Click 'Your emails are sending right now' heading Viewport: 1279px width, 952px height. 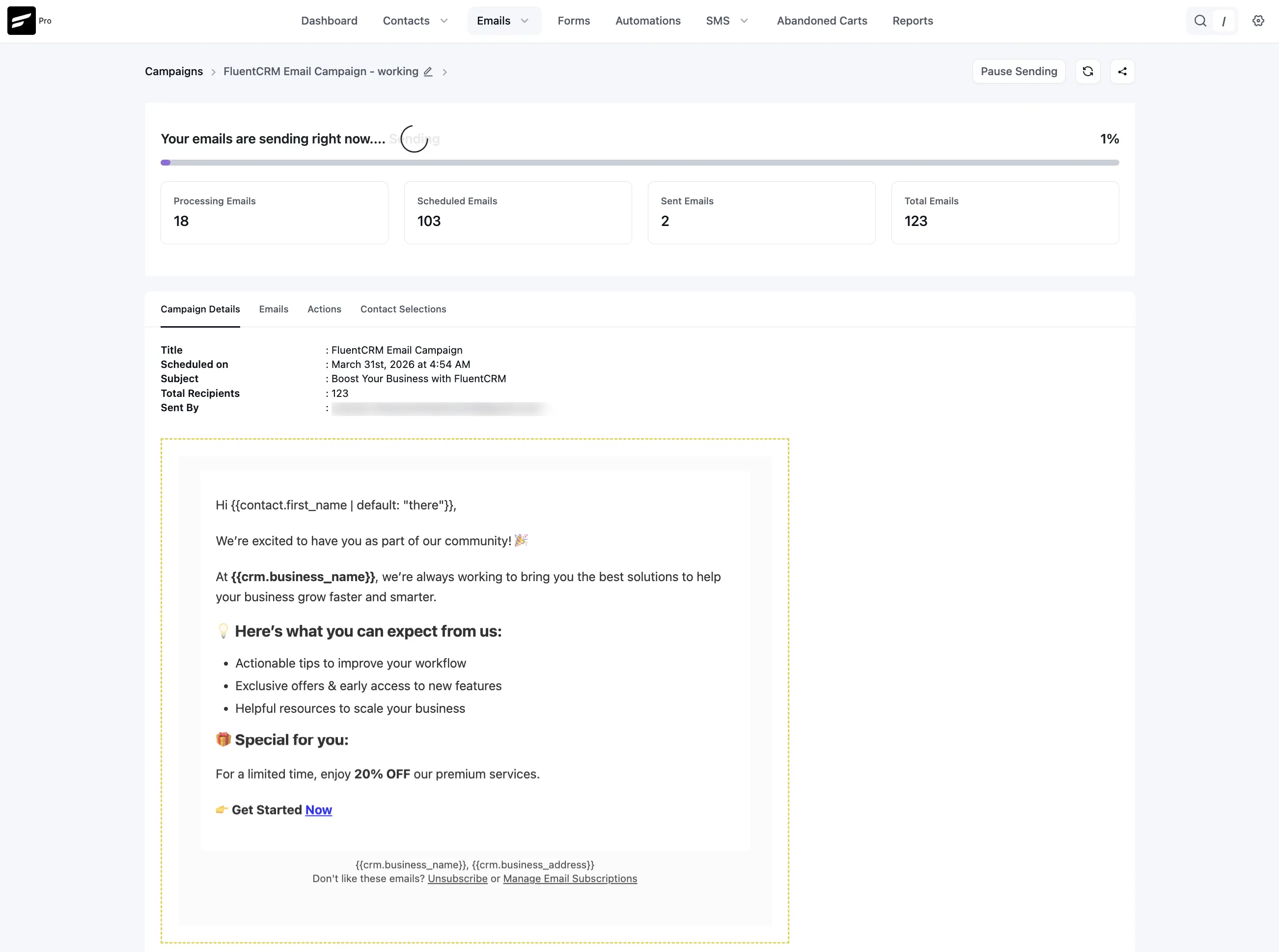coord(273,139)
